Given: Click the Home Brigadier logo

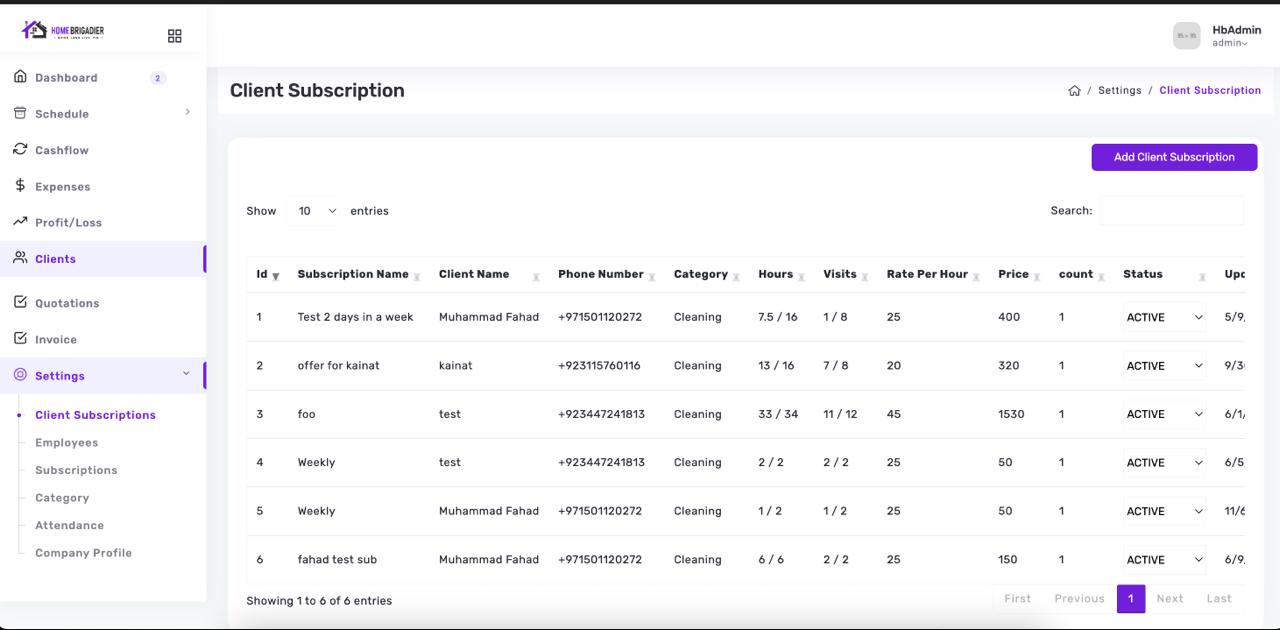Looking at the screenshot, I should point(62,31).
